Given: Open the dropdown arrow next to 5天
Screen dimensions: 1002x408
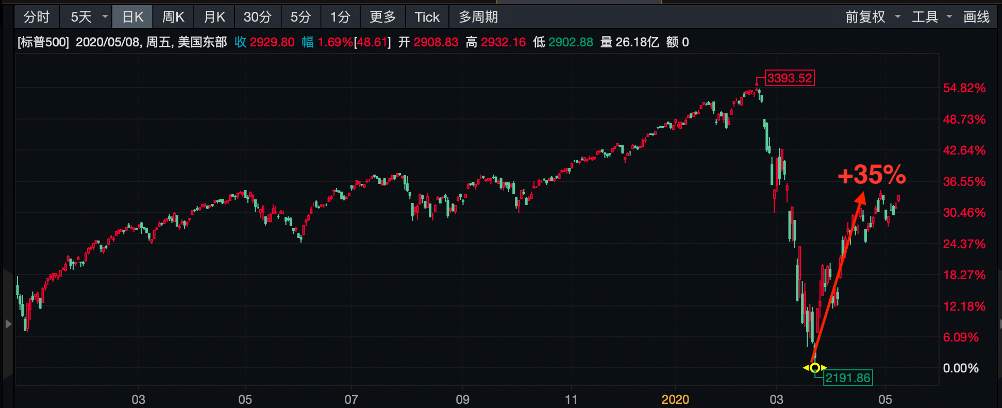Looking at the screenshot, I should pos(105,17).
